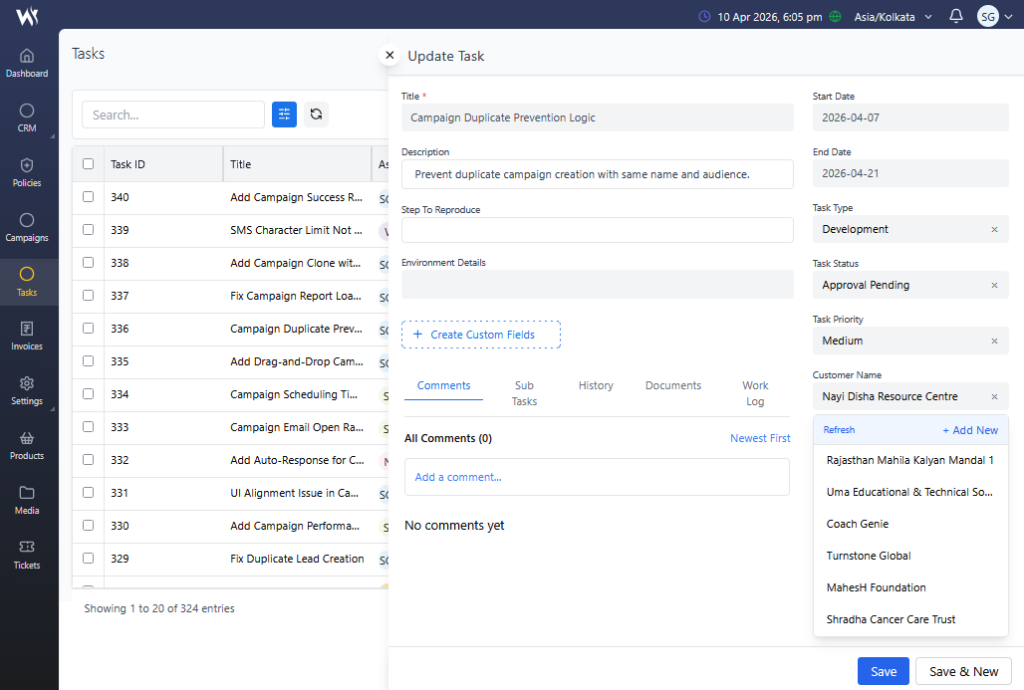Click the Add a comment field
The image size is (1024, 690).
tap(596, 477)
